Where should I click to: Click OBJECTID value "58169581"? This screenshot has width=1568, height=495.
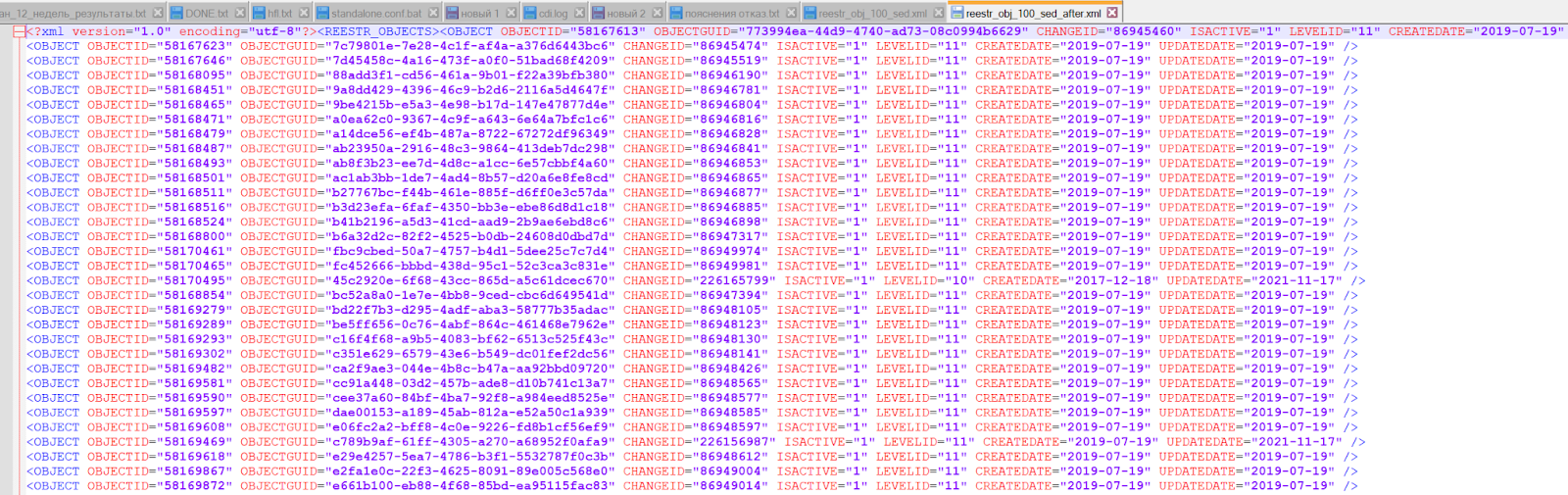point(194,384)
